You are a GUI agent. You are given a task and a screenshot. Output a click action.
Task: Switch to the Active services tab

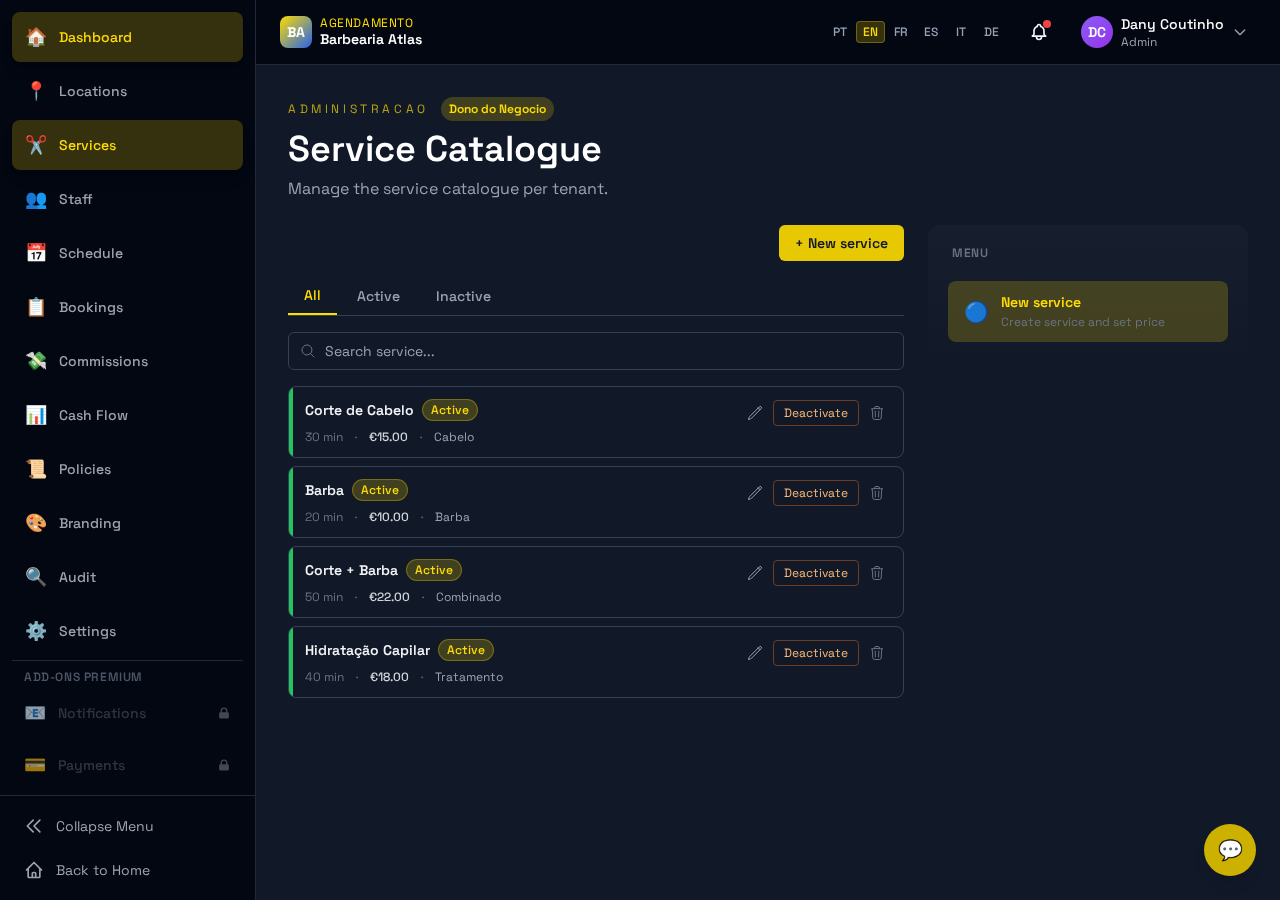pyautogui.click(x=378, y=296)
